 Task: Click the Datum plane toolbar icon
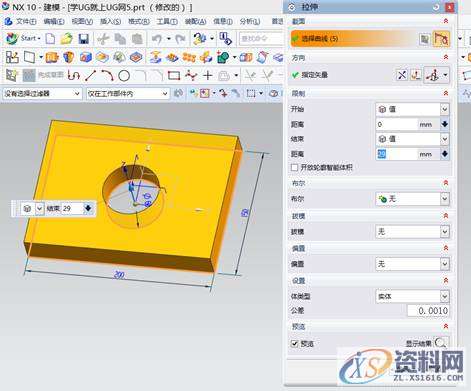[29, 57]
